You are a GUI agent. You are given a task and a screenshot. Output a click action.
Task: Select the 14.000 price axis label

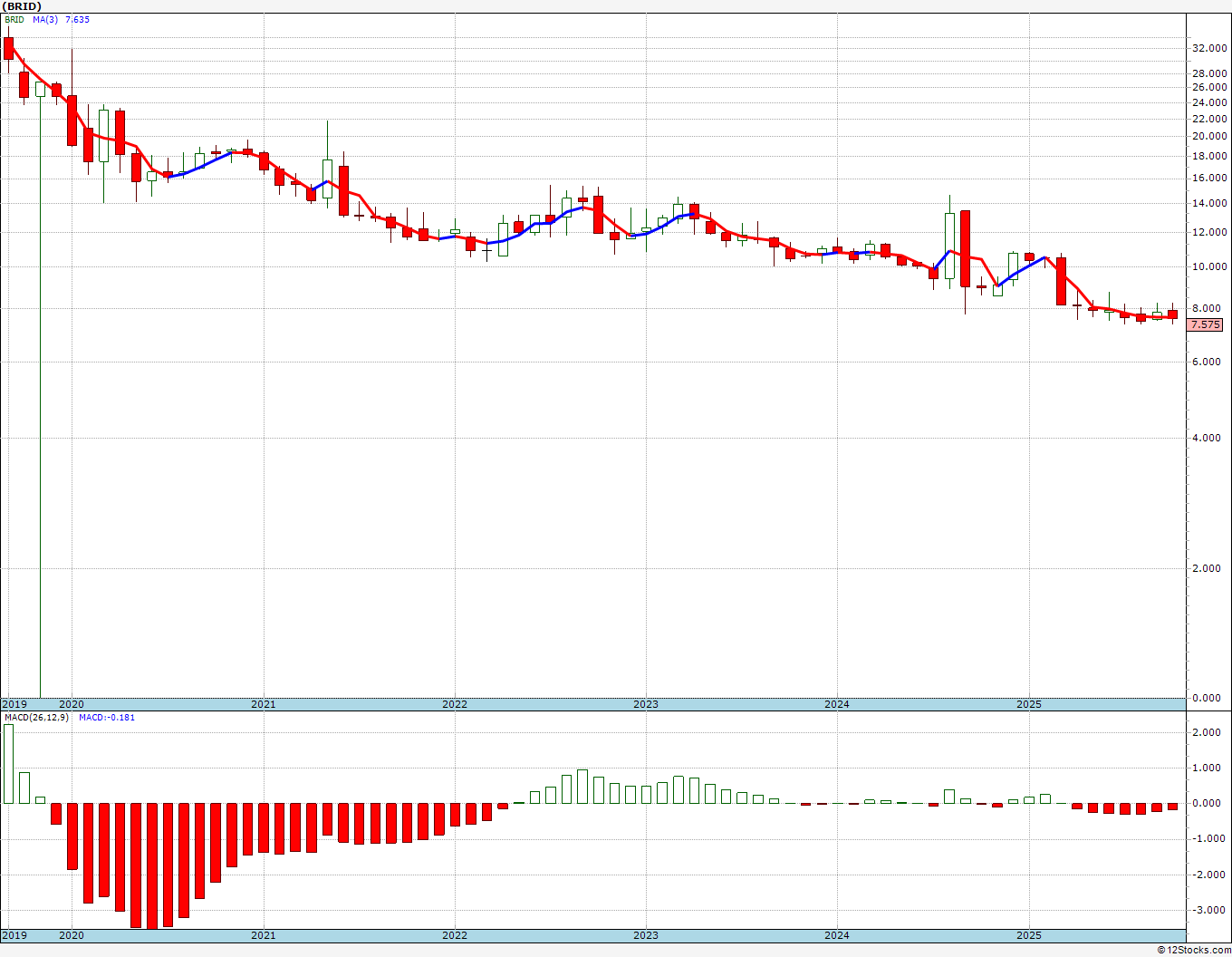click(1209, 204)
